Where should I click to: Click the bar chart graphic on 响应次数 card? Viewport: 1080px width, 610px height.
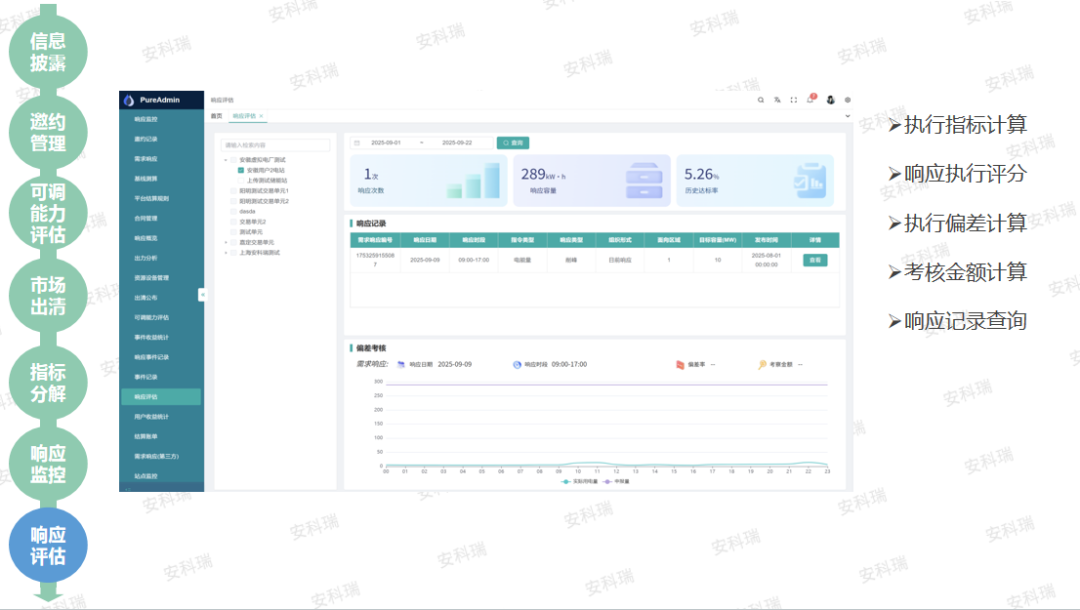[472, 180]
